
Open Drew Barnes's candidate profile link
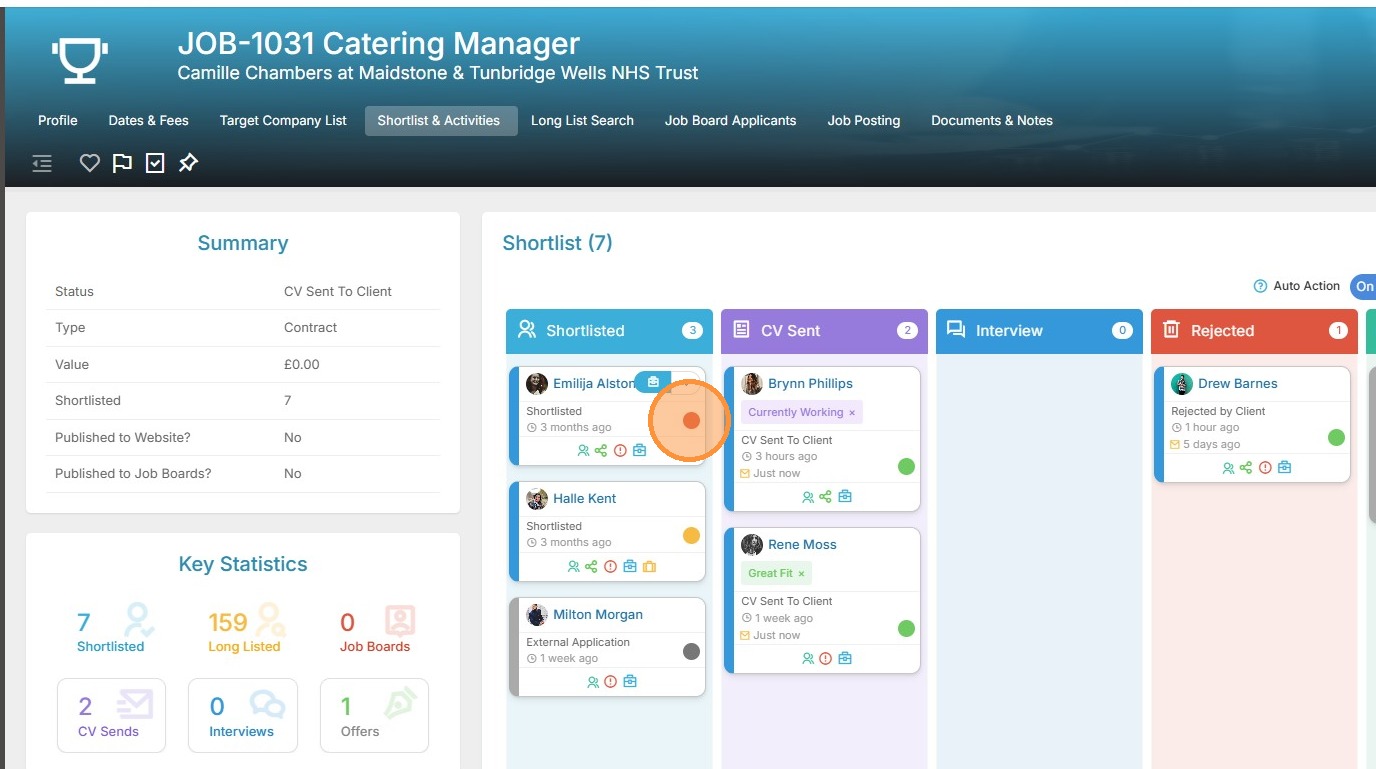(1238, 384)
